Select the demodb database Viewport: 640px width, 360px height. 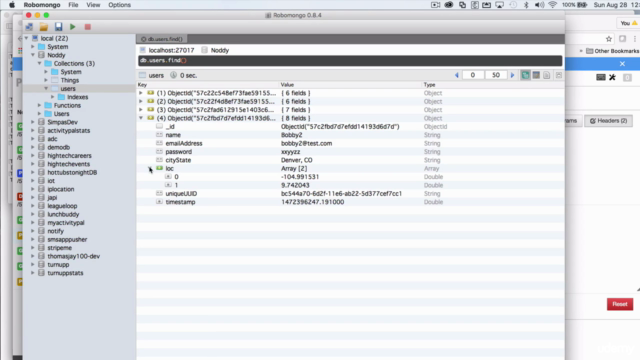coord(58,147)
